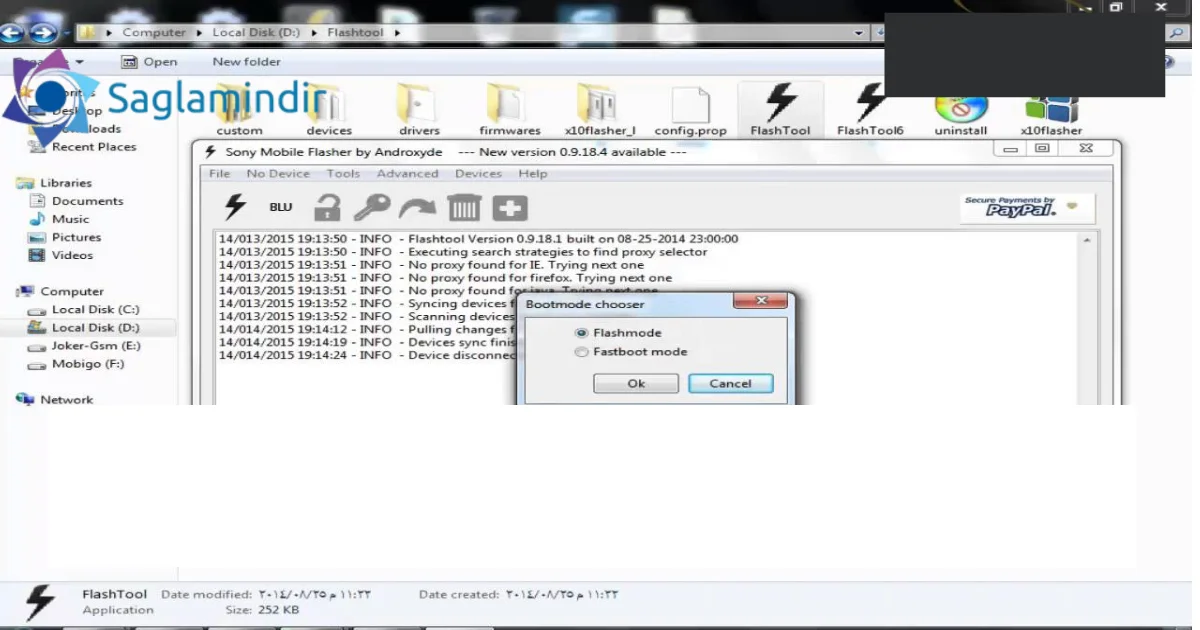1200x630 pixels.
Task: Click the trash can toolbar icon
Action: coord(464,207)
